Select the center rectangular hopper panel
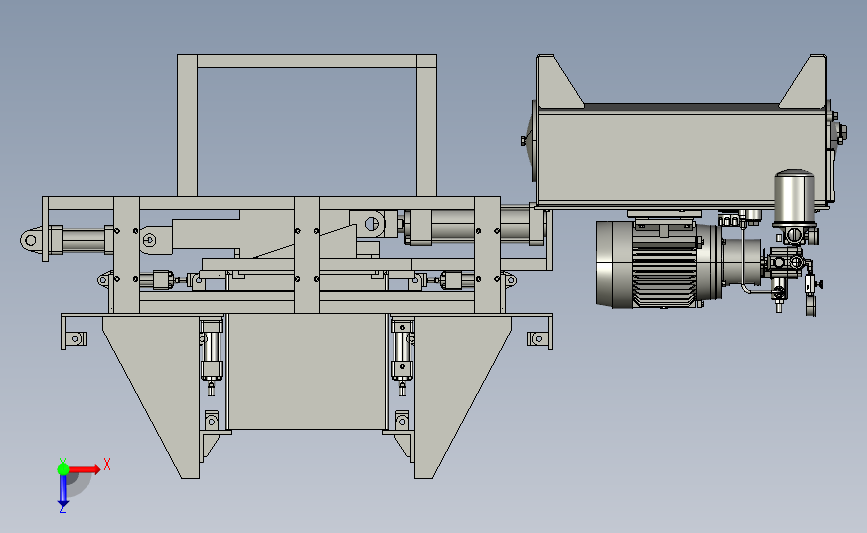 [x=306, y=372]
